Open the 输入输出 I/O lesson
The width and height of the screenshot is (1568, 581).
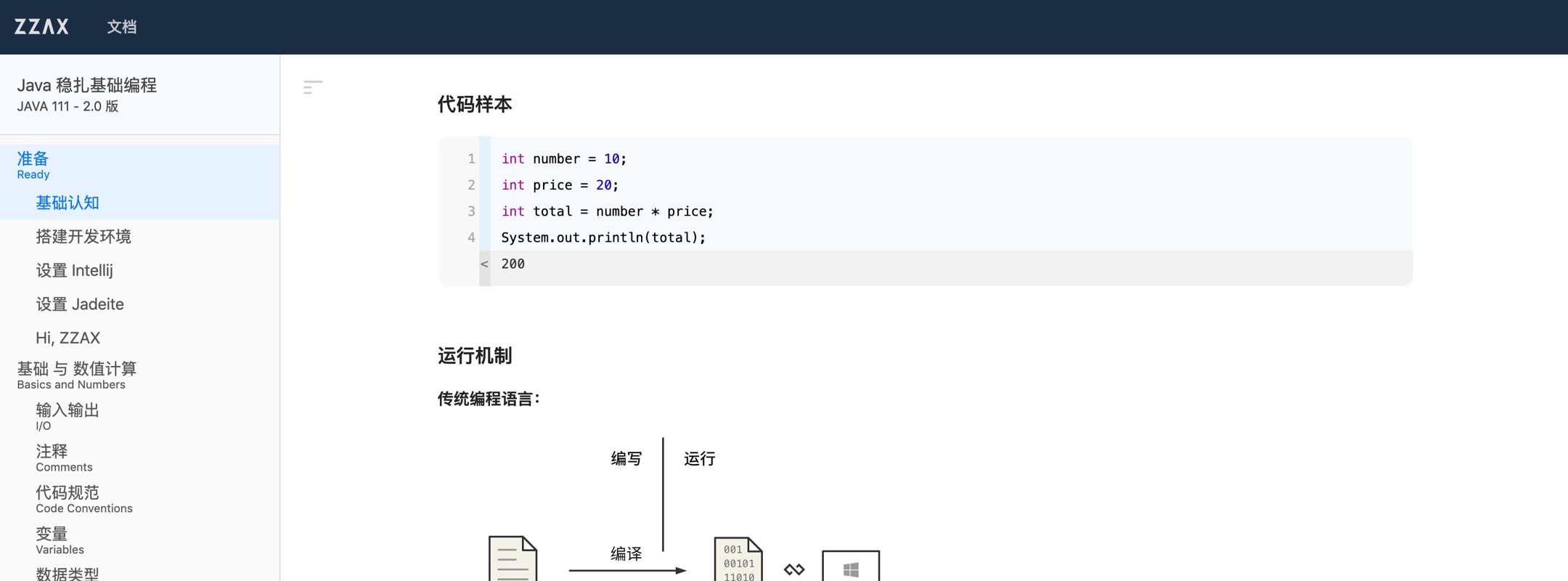[x=68, y=416]
